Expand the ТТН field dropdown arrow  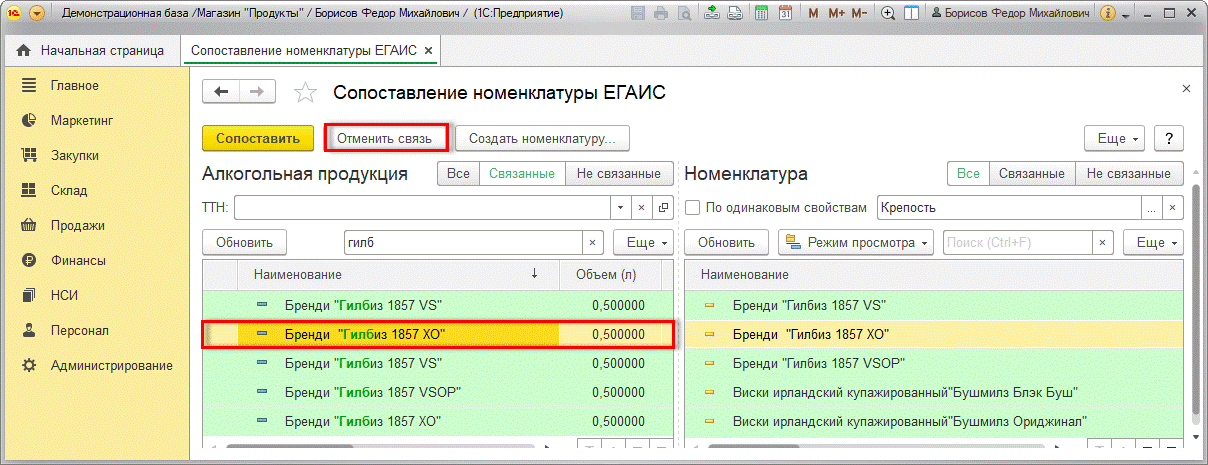620,208
